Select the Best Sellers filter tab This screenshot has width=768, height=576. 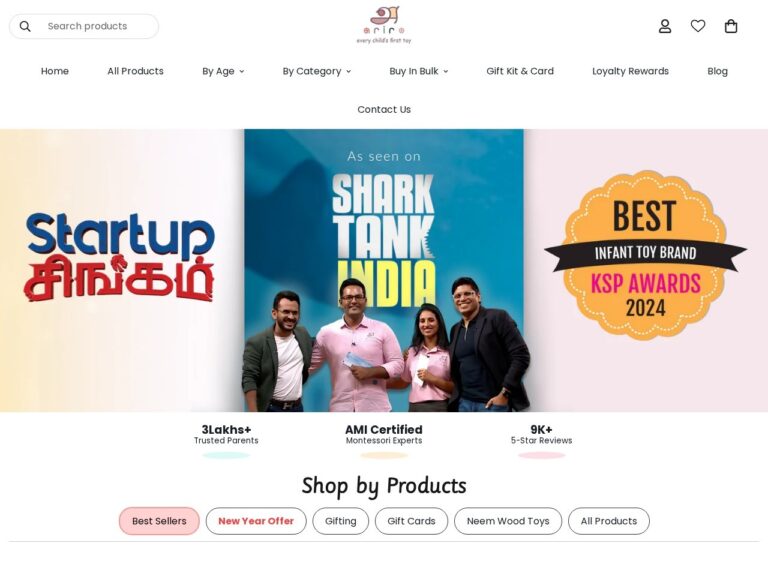click(x=159, y=521)
